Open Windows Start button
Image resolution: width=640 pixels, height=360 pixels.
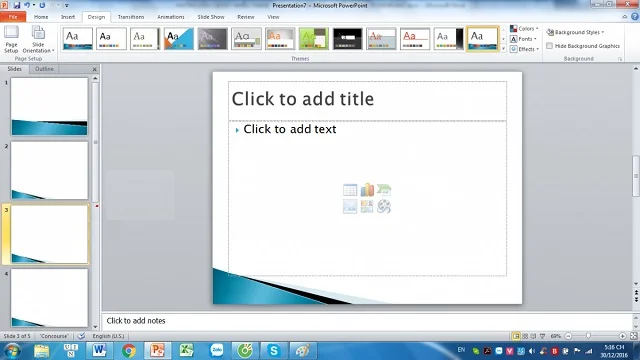(x=12, y=351)
